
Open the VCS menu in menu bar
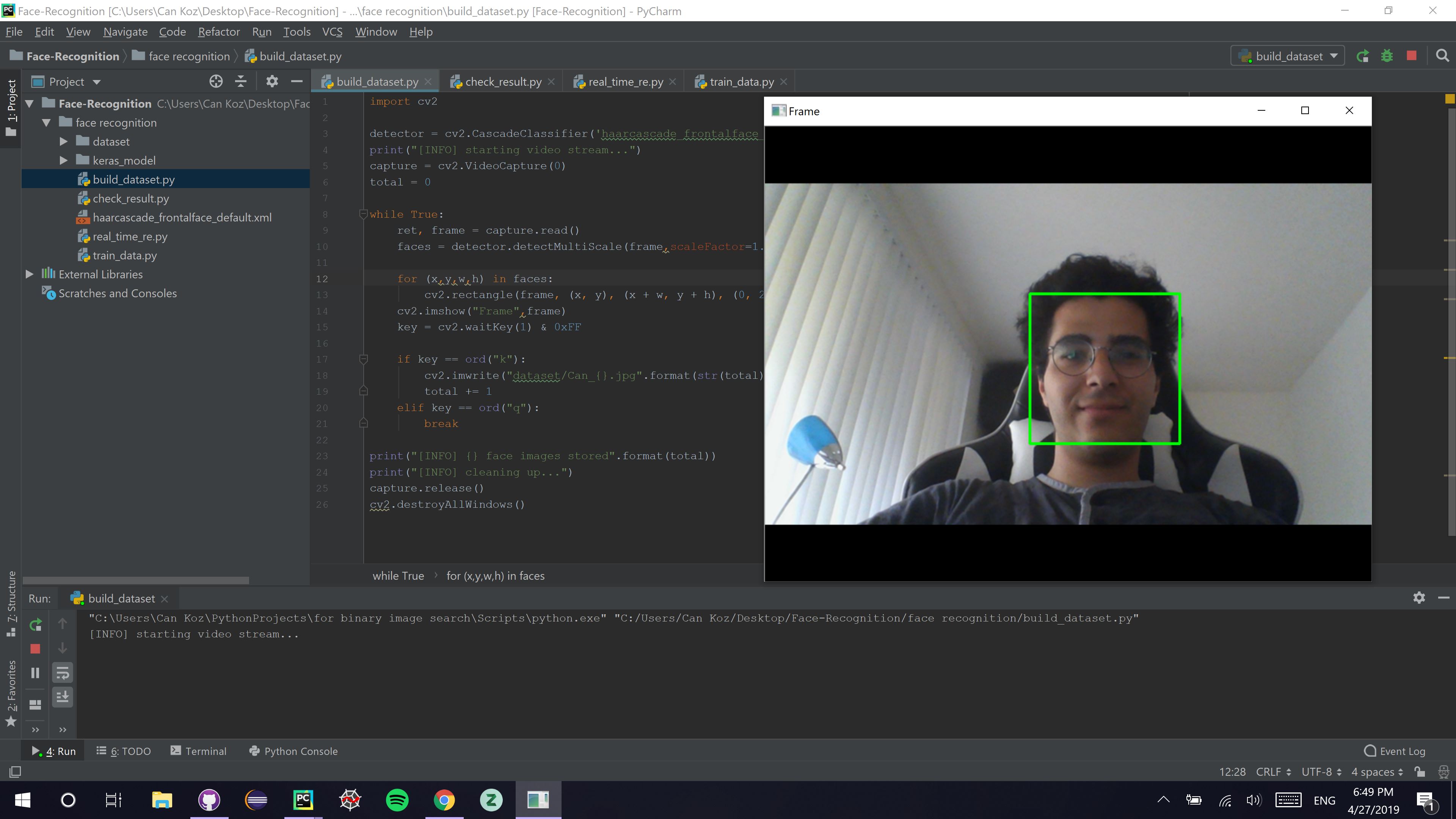332,32
